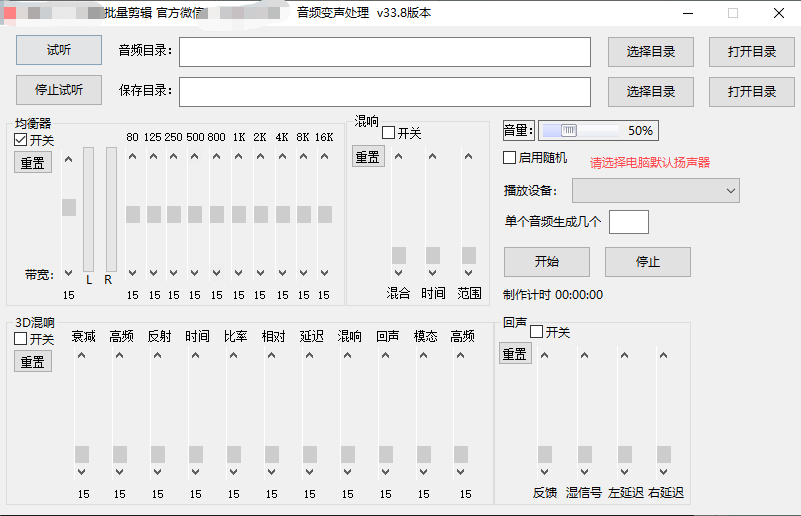Viewport: 801px width, 516px height.
Task: Check the 启用随机 option
Action: pyautogui.click(x=510, y=157)
